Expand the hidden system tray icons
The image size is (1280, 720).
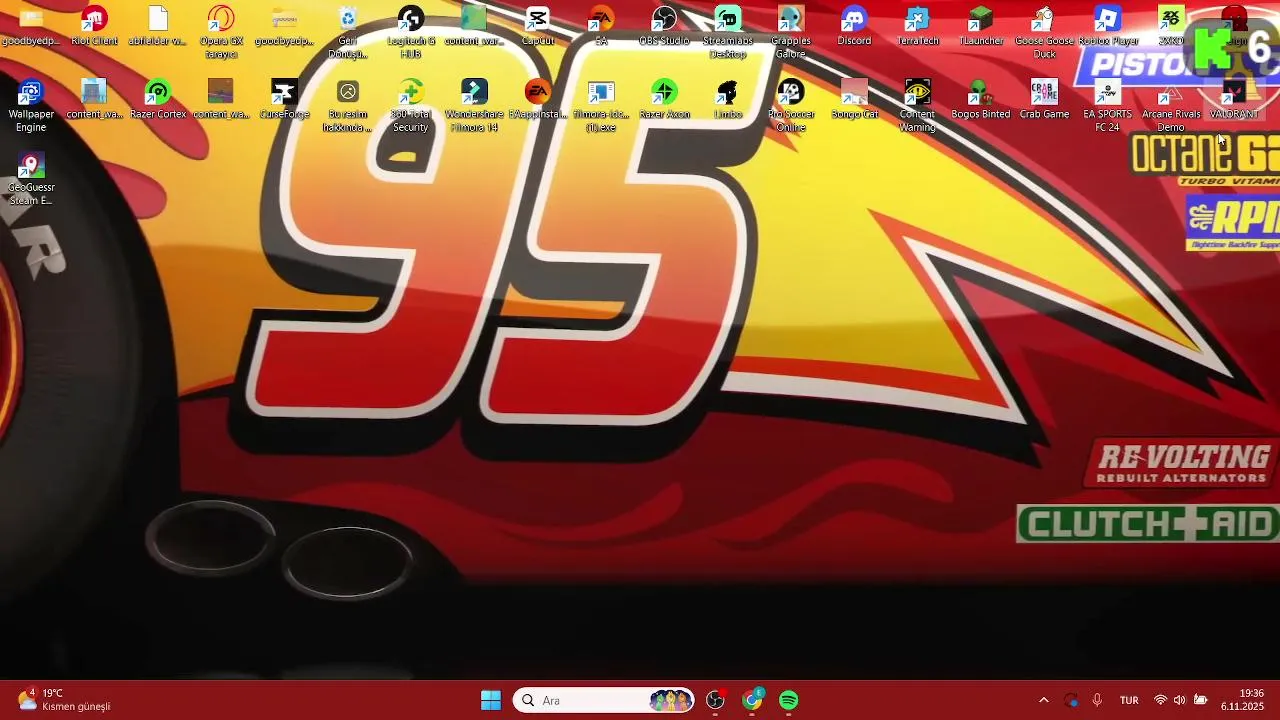[x=1044, y=700]
